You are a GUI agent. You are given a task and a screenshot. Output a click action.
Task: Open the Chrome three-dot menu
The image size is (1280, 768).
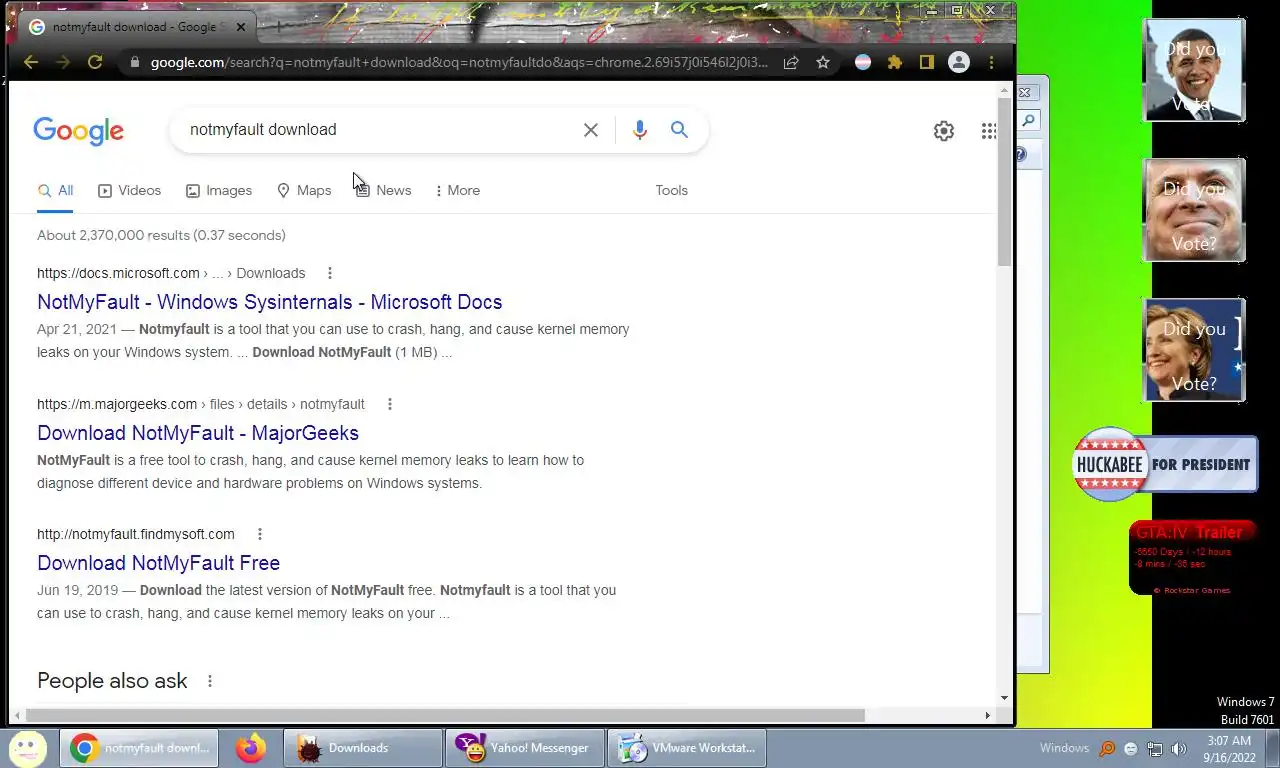pyautogui.click(x=991, y=62)
